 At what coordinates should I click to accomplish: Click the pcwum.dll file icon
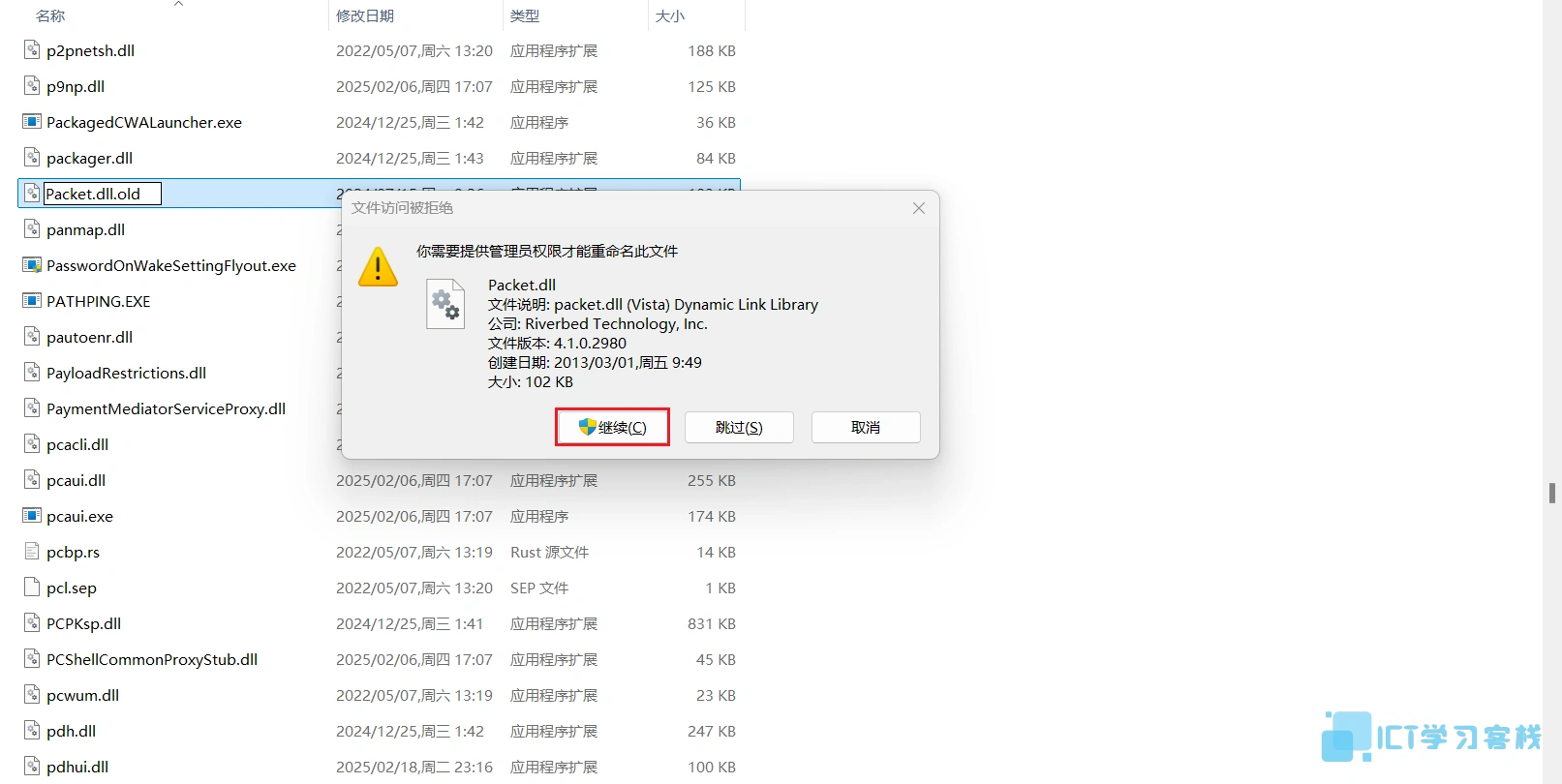pos(32,695)
